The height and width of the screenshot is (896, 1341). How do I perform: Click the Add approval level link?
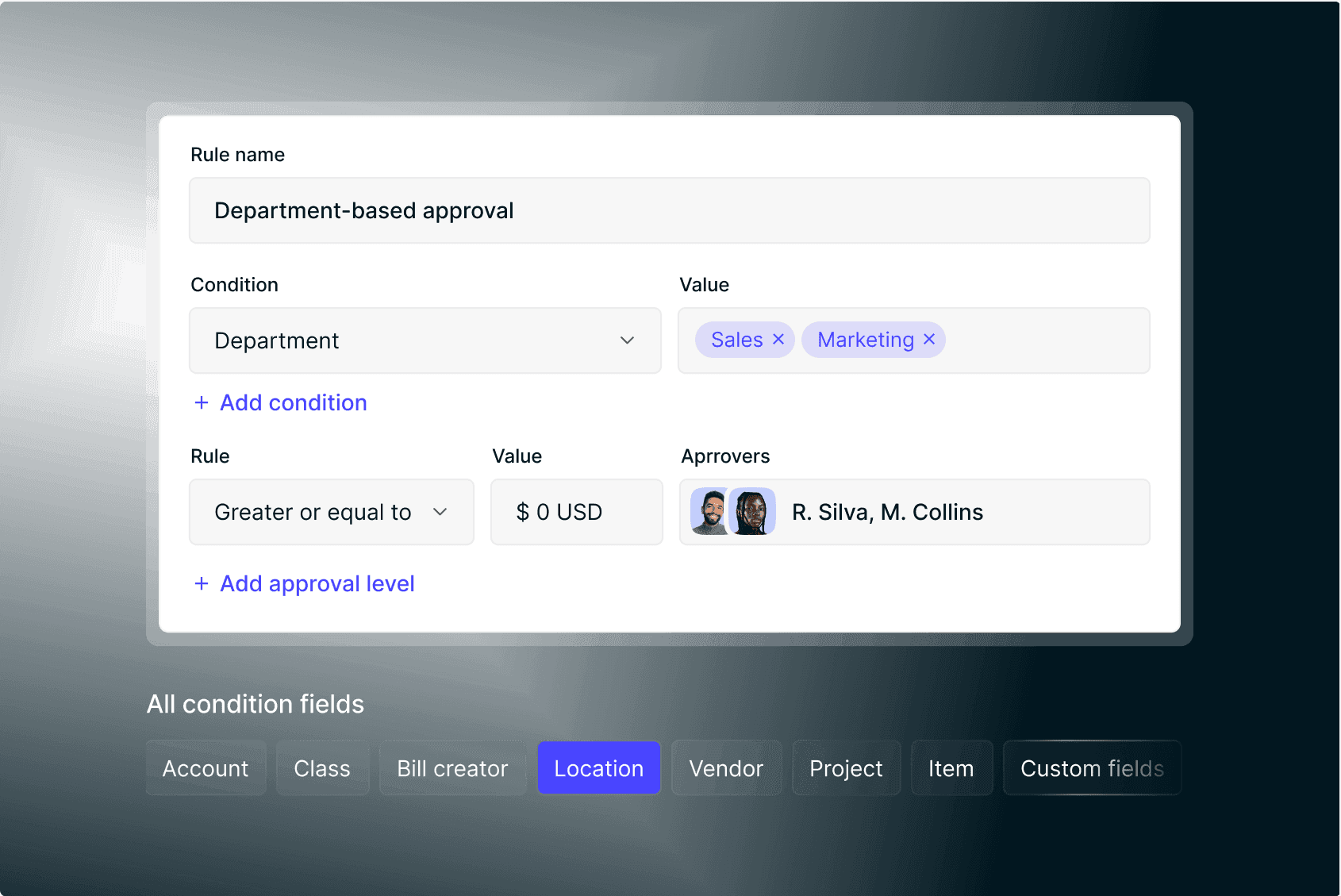point(317,584)
